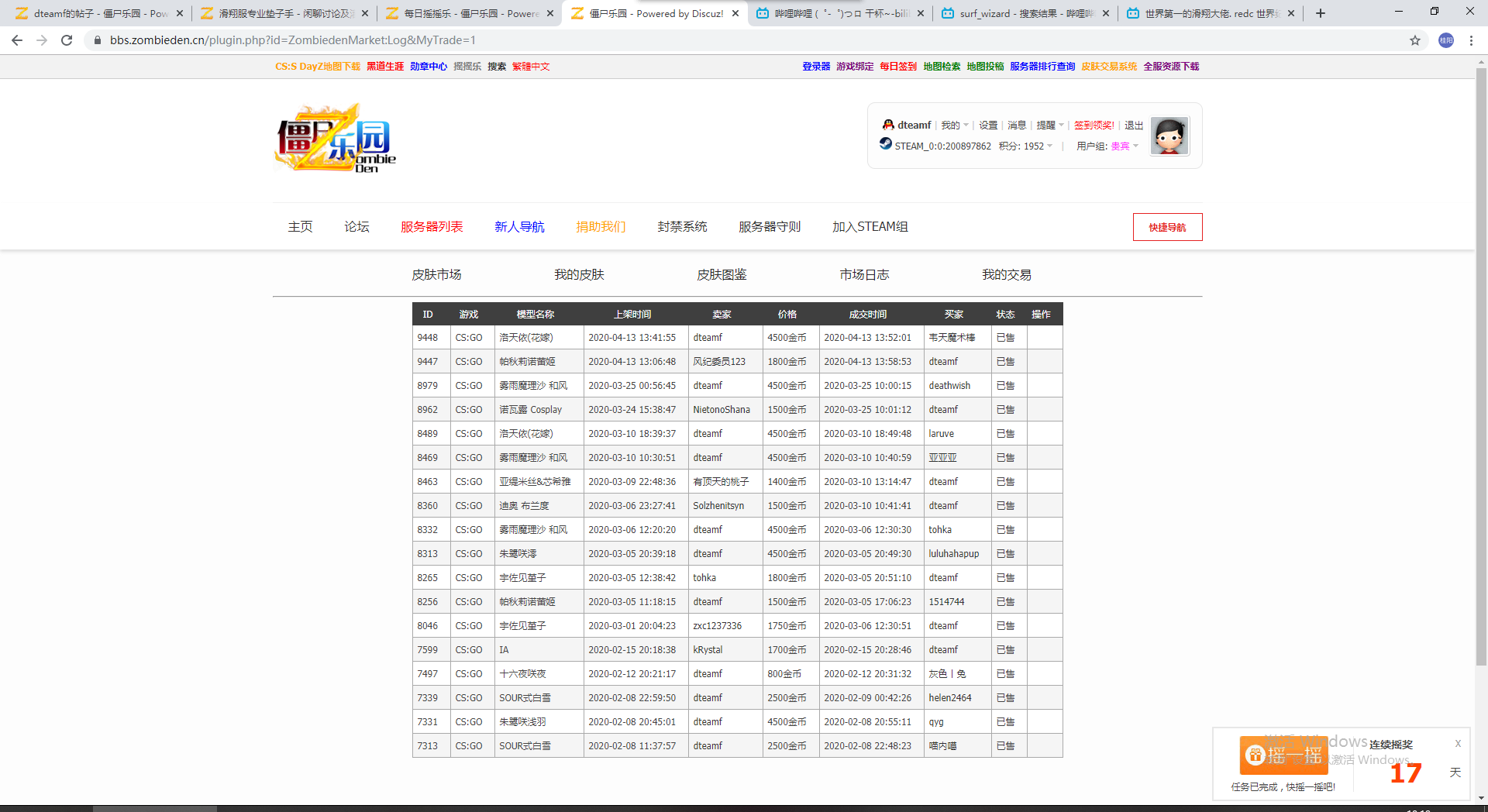Expand the 提醒 notifications dropdown
The height and width of the screenshot is (812, 1488).
(x=1050, y=126)
